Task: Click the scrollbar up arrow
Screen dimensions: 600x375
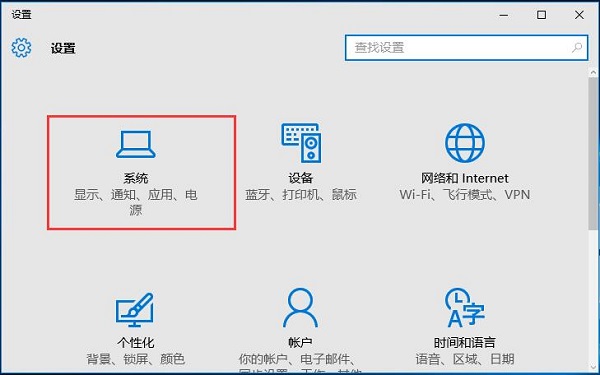Action: [x=593, y=72]
